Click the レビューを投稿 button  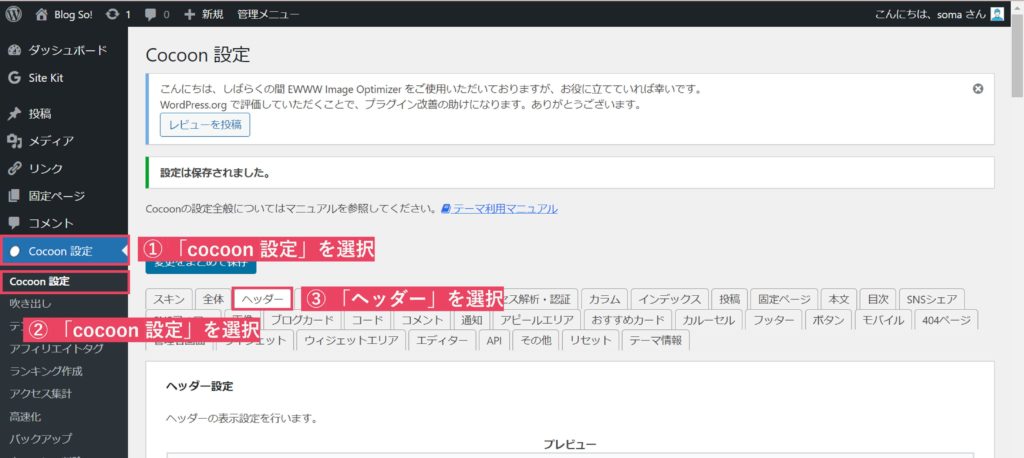click(204, 124)
